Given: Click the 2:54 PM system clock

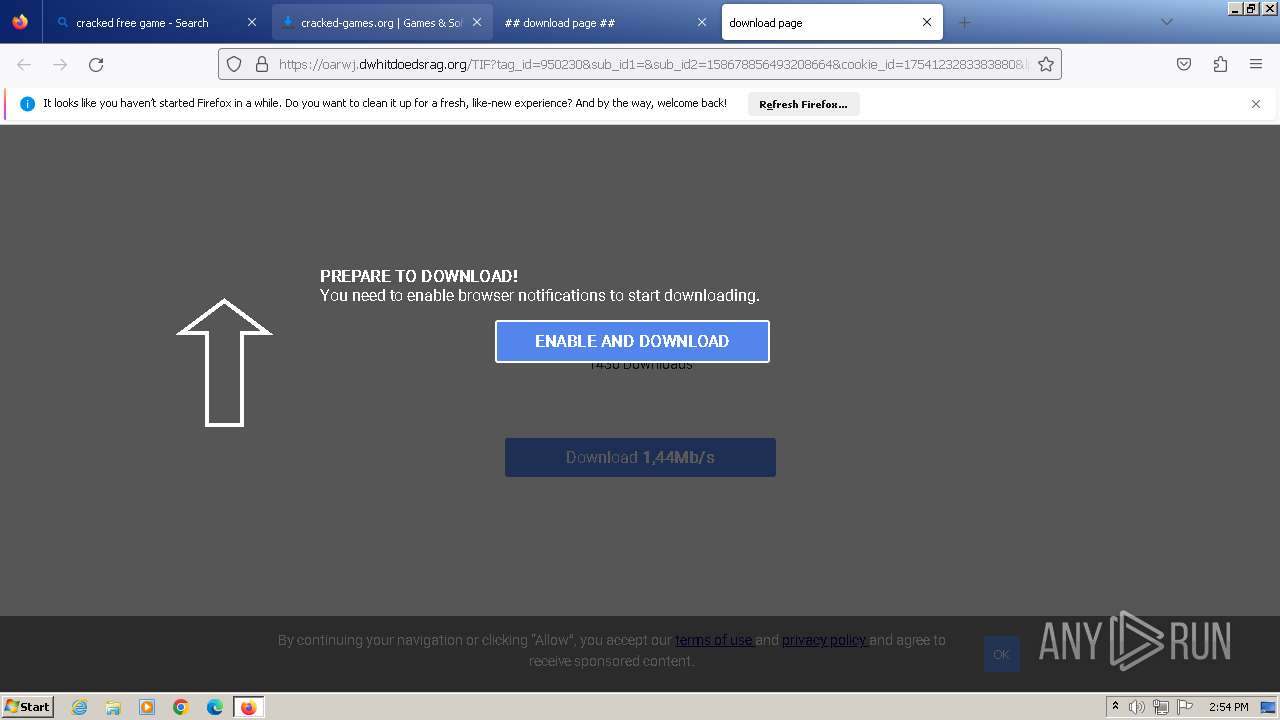Looking at the screenshot, I should (1228, 707).
